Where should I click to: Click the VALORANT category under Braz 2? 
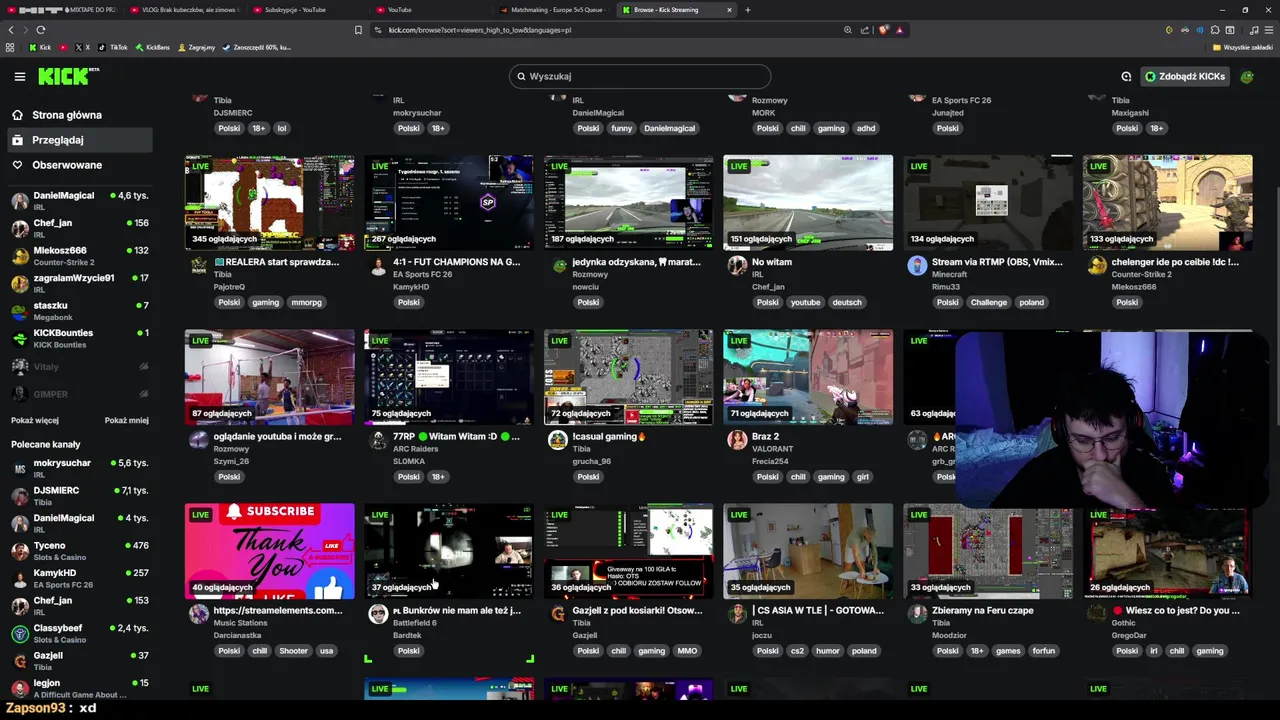(772, 449)
